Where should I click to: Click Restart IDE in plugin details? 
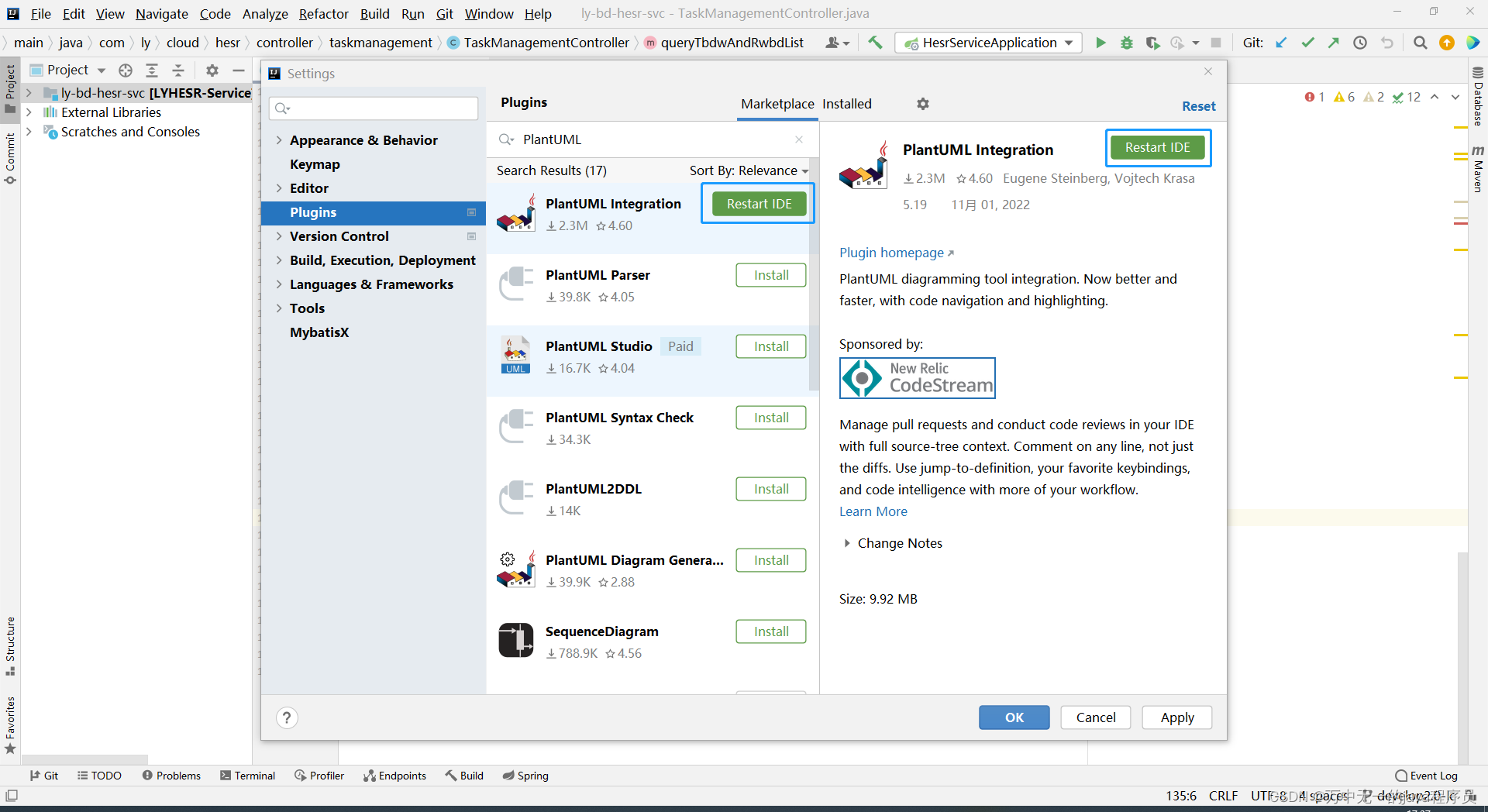(x=1157, y=147)
